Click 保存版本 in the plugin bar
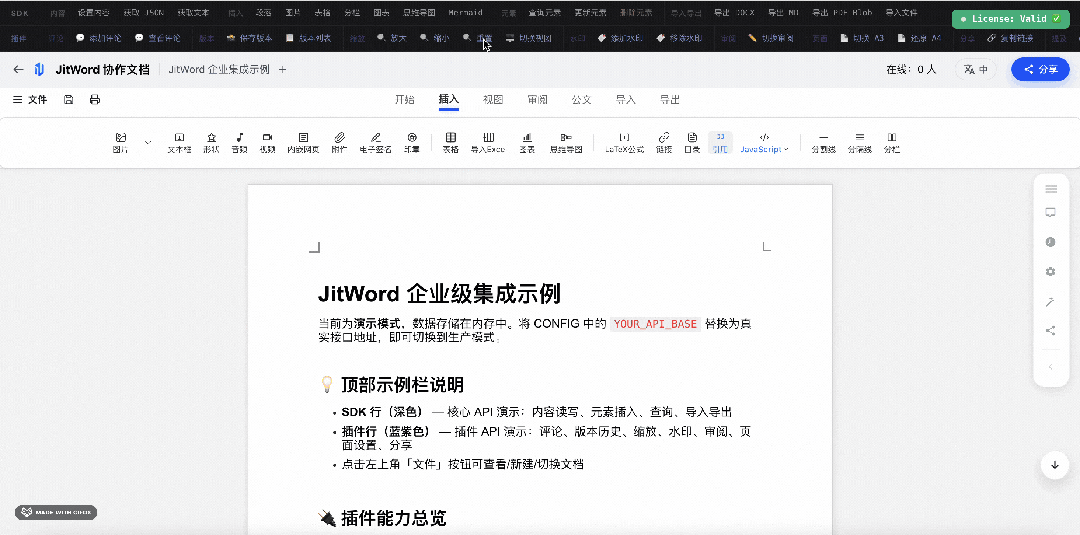The height and width of the screenshot is (535, 1080). click(249, 39)
